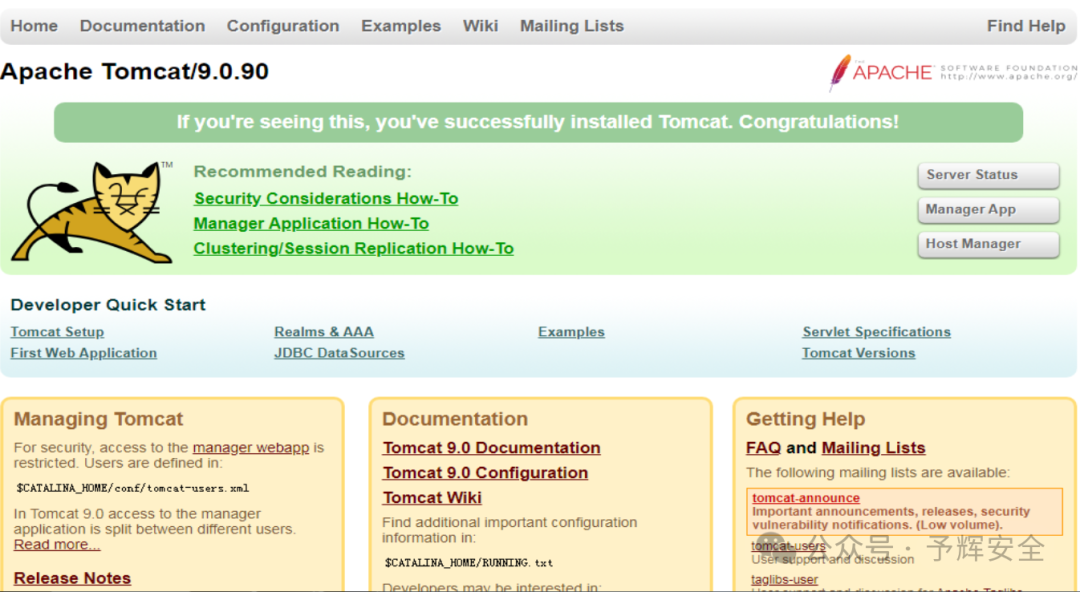Open Clustering/Session Replication How-To link
Screen dimensions: 1080x592
point(353,248)
